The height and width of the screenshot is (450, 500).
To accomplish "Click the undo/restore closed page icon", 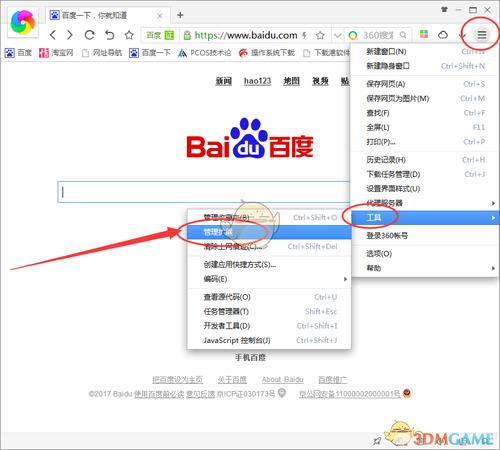I will tap(109, 35).
